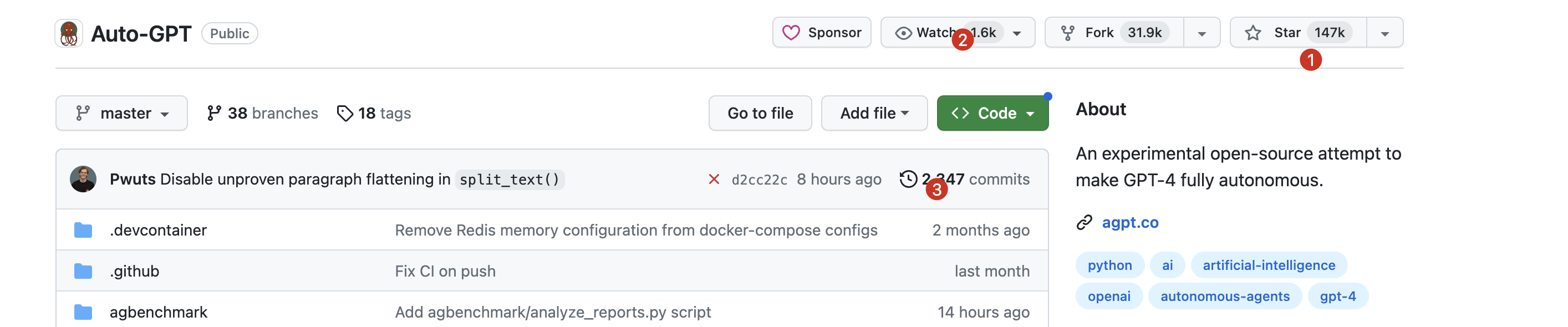Click the Pwuts author avatar
The width and height of the screenshot is (1568, 327).
83,179
